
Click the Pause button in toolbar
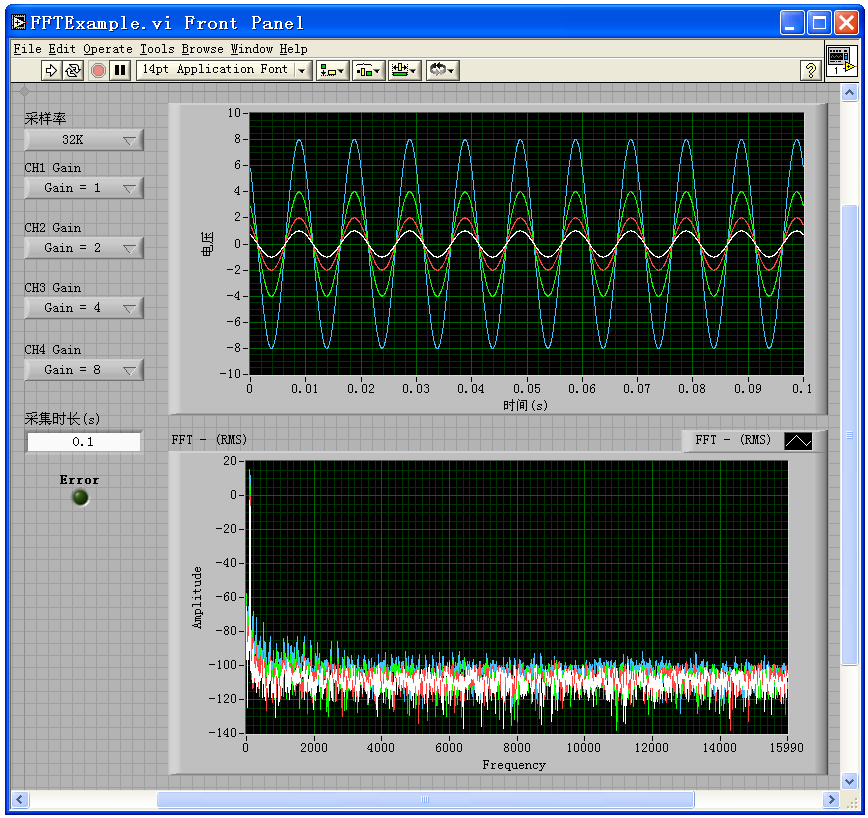point(120,70)
